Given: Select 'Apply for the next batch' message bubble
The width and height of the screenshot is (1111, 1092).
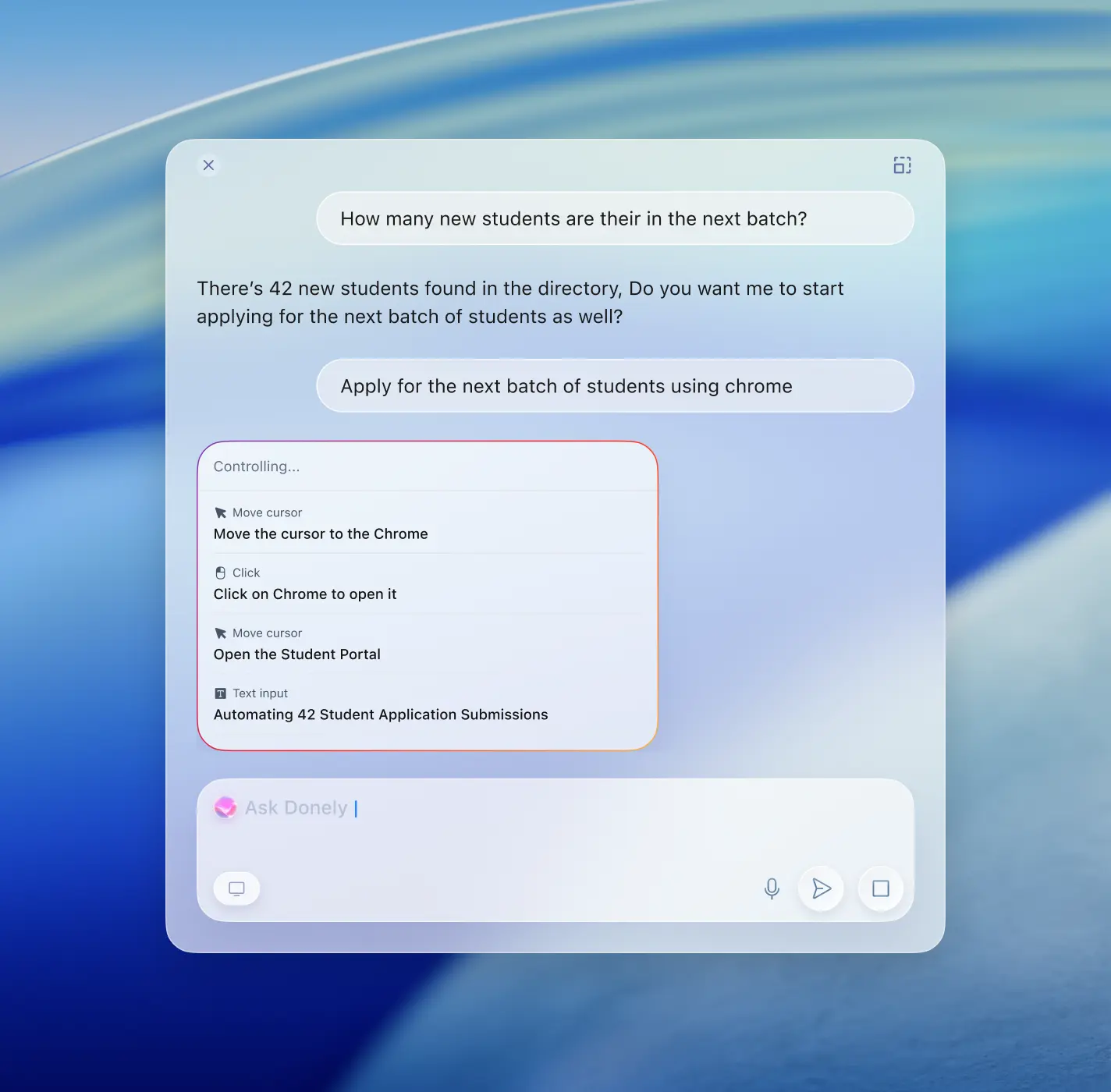Looking at the screenshot, I should [614, 386].
